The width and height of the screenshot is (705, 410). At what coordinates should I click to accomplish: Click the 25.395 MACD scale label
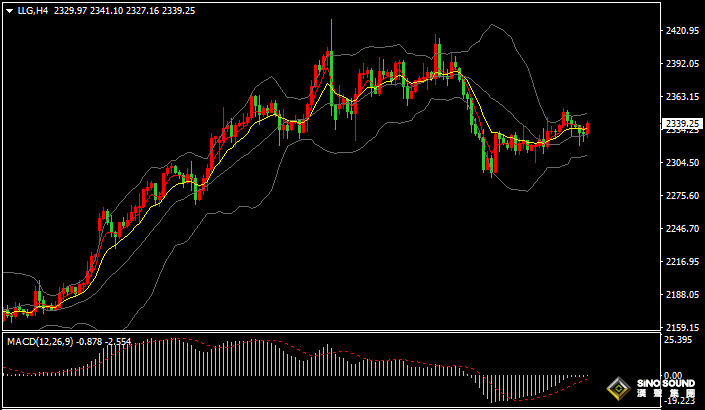tap(678, 341)
